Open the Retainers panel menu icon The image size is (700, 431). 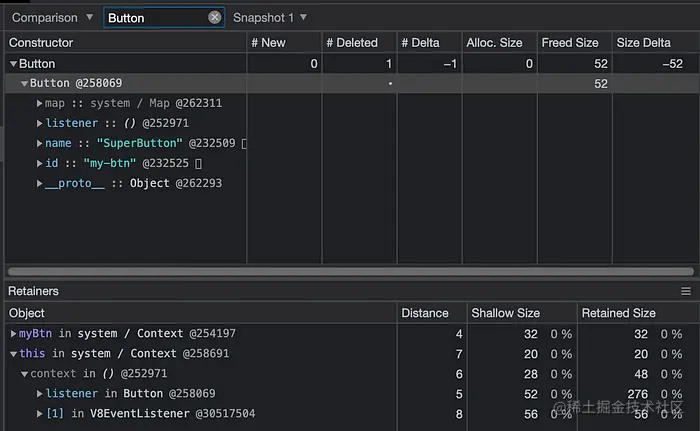[685, 291]
